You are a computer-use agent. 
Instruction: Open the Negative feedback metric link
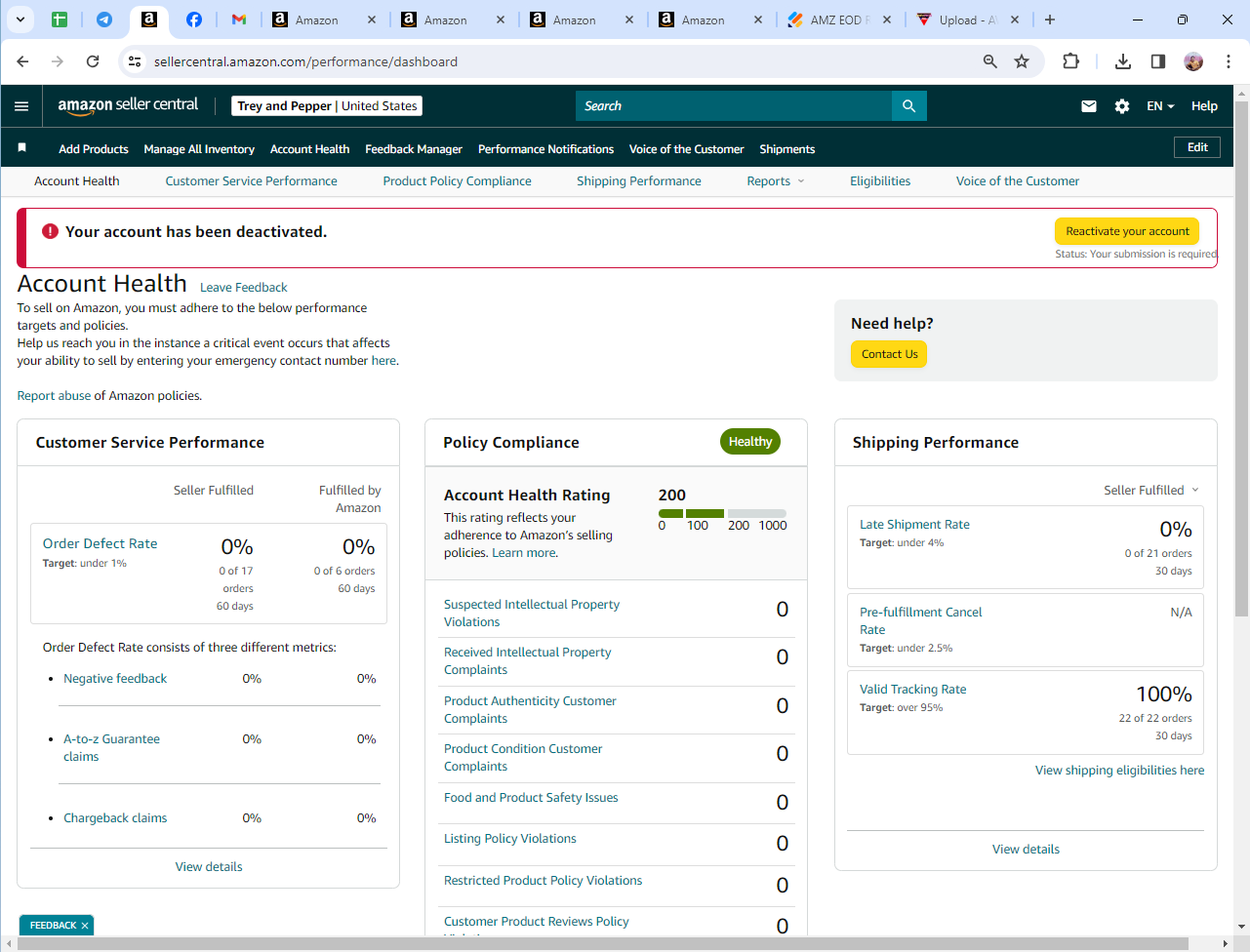(x=115, y=679)
